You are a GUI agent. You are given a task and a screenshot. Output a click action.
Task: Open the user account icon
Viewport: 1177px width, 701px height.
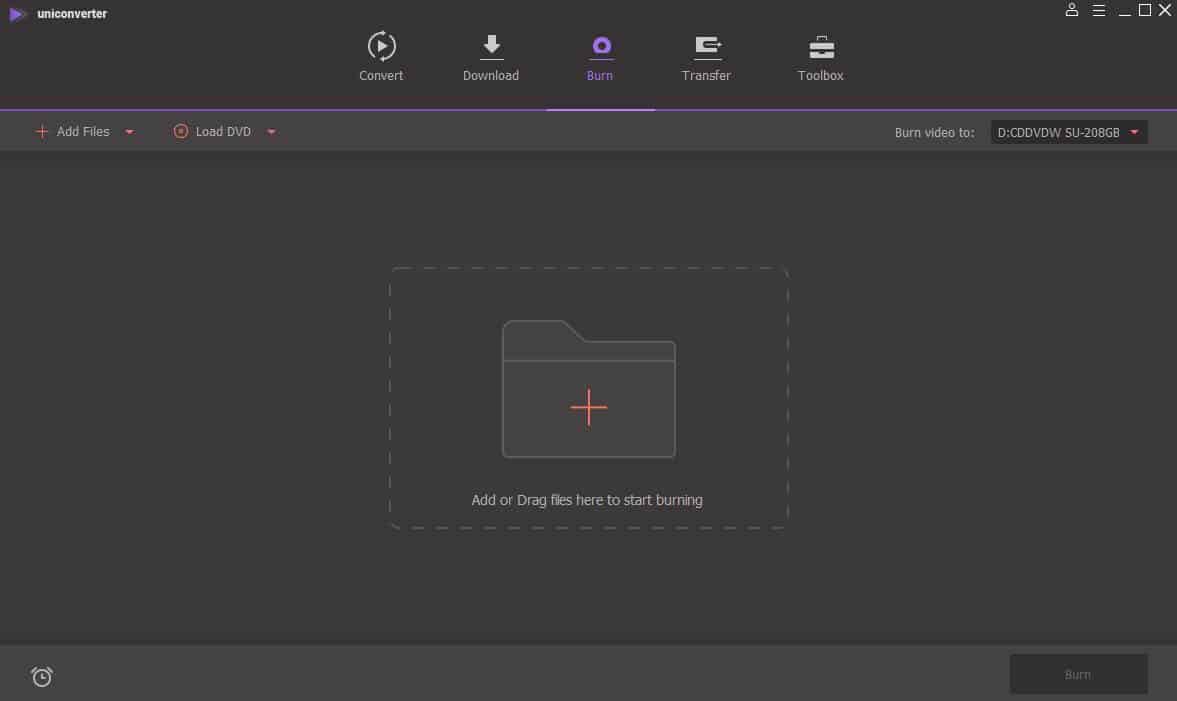tap(1072, 10)
